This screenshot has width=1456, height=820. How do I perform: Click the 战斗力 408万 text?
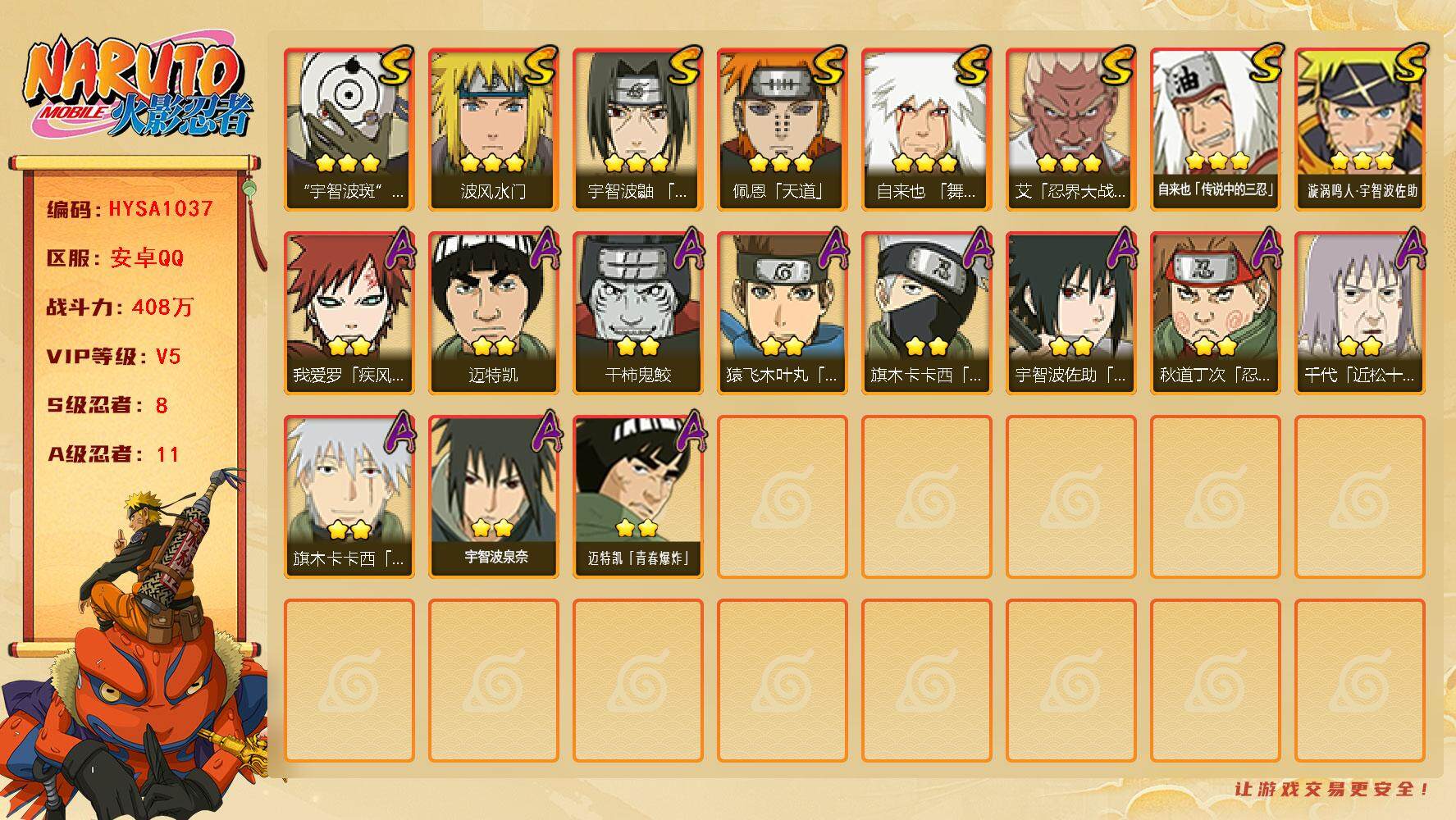click(x=121, y=307)
